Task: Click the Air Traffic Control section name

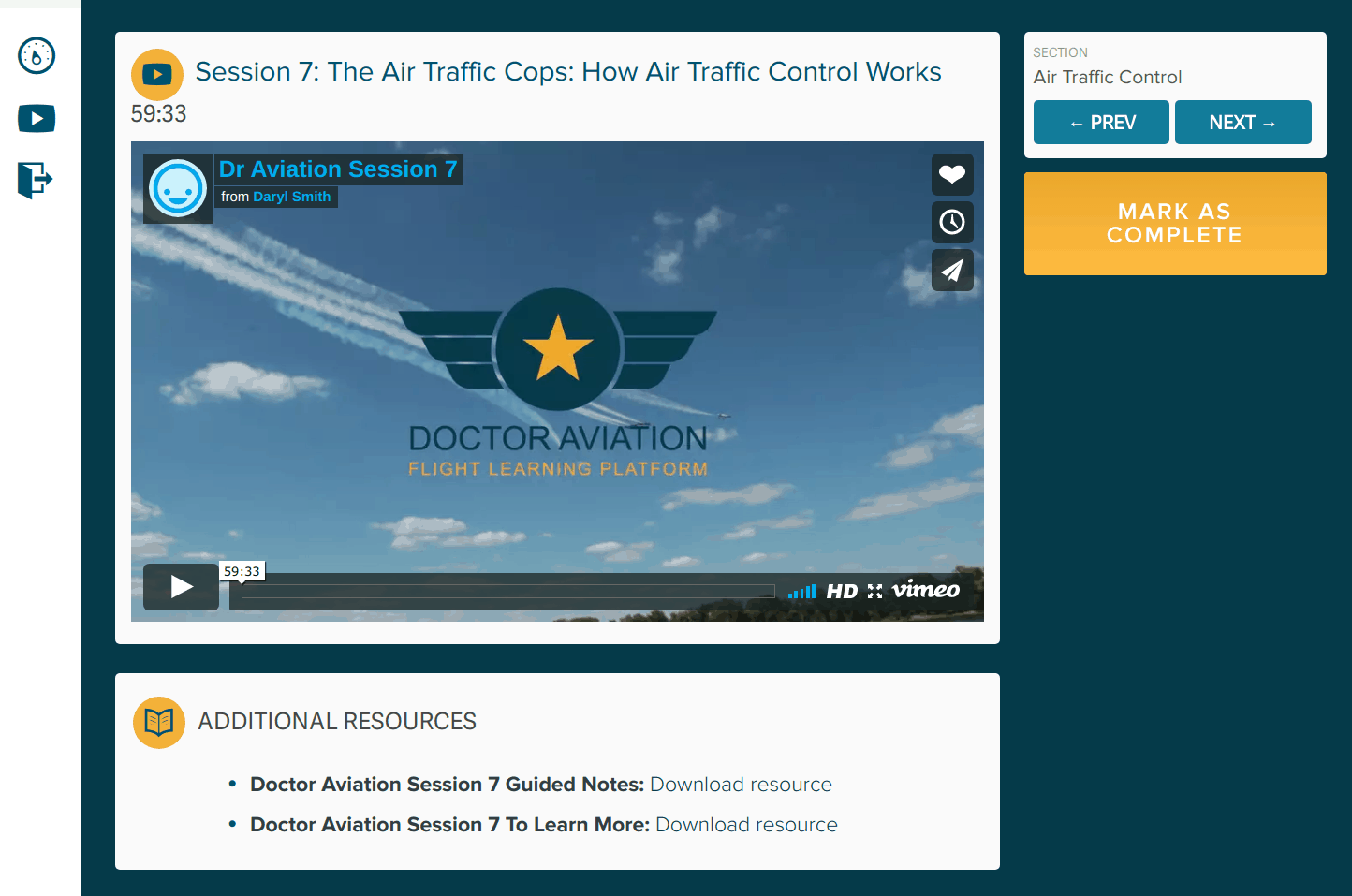Action: (1108, 78)
